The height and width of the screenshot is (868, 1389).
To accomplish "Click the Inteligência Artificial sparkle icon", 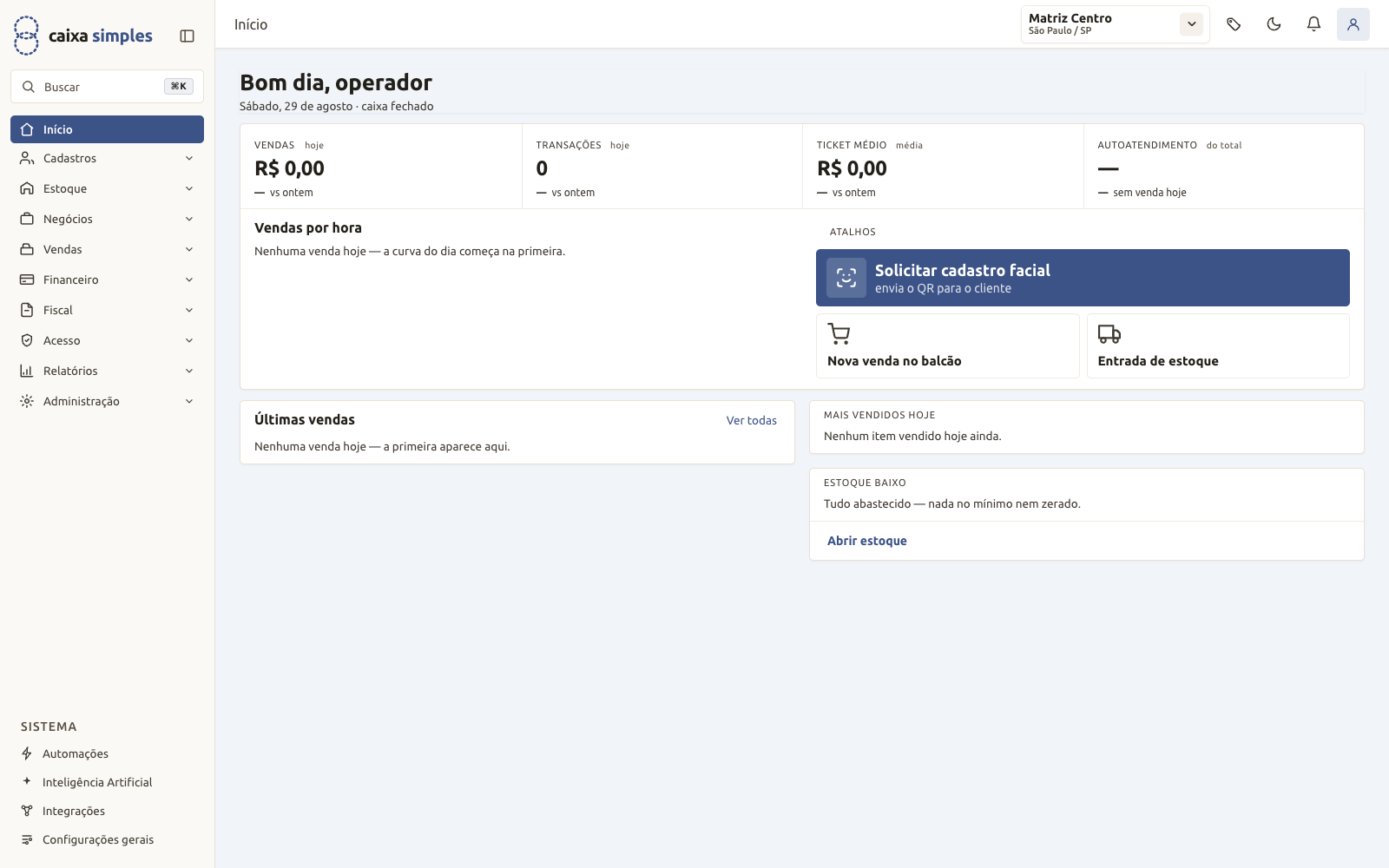I will click(27, 781).
